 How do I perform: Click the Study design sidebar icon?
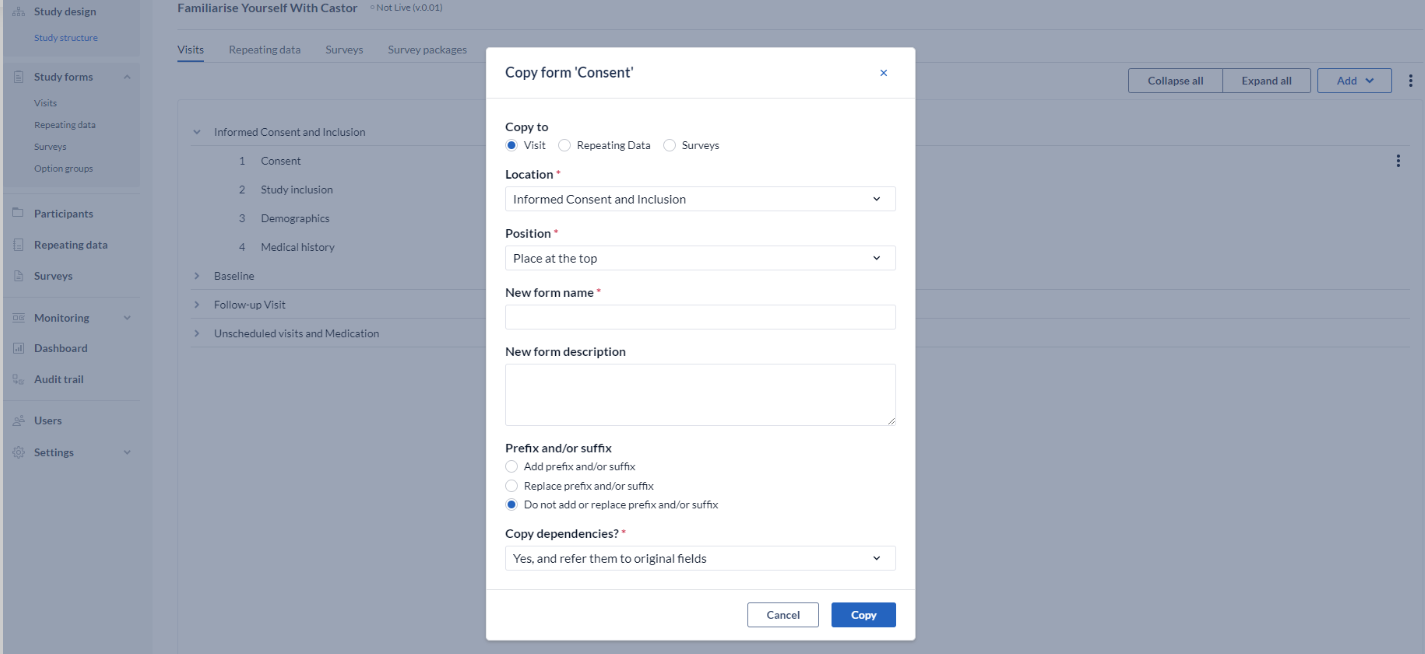click(18, 12)
